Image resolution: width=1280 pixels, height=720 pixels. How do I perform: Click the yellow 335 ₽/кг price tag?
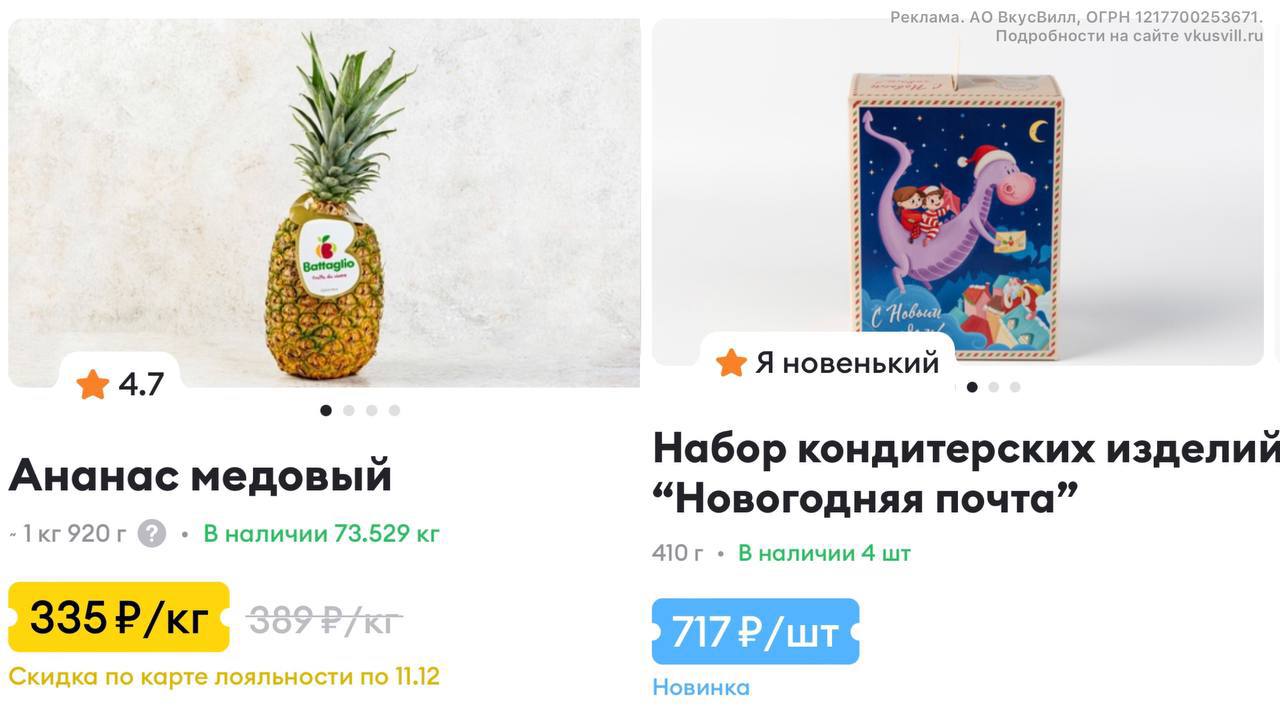point(119,617)
